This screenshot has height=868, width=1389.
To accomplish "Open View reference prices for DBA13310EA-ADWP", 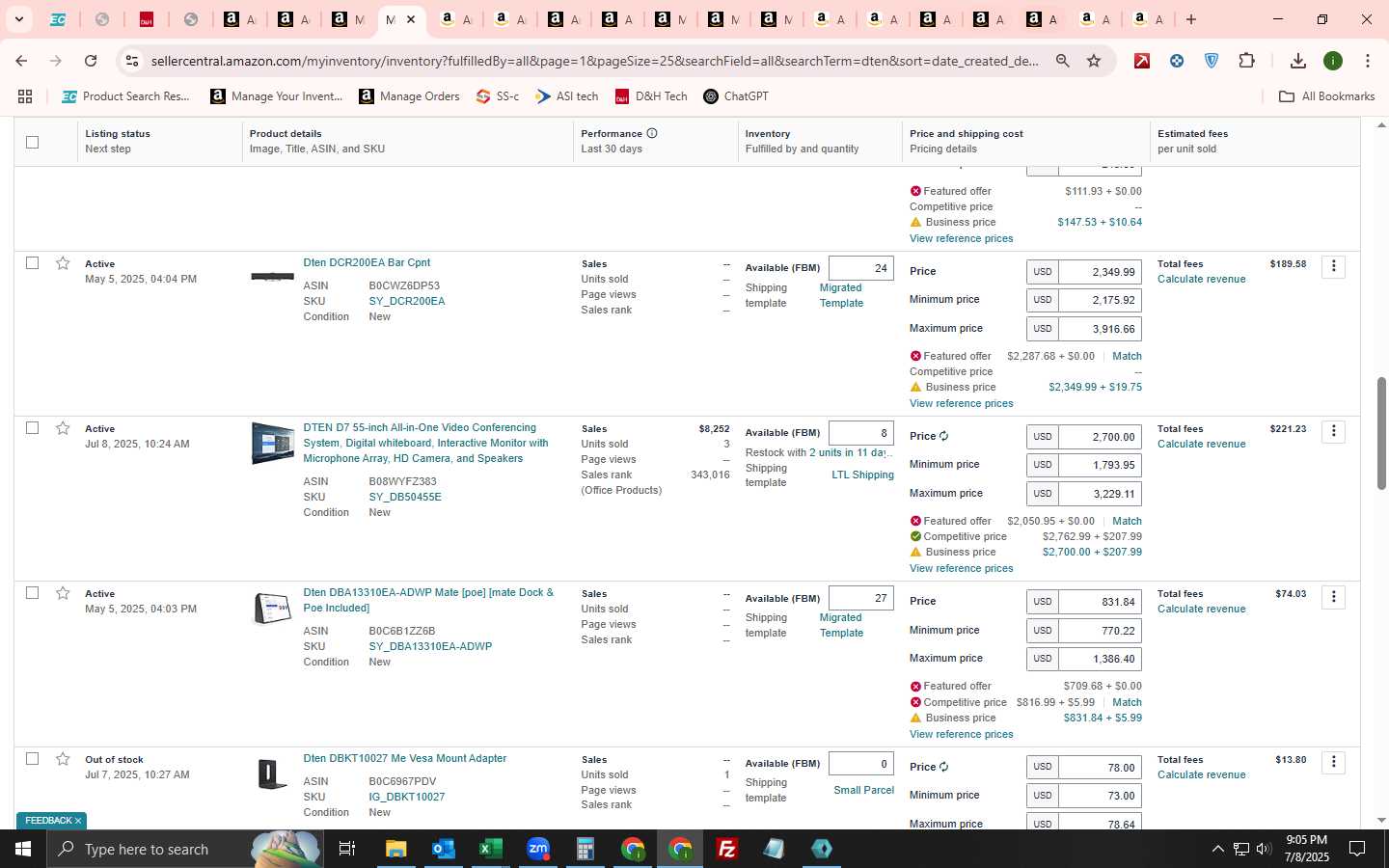I will tap(961, 734).
